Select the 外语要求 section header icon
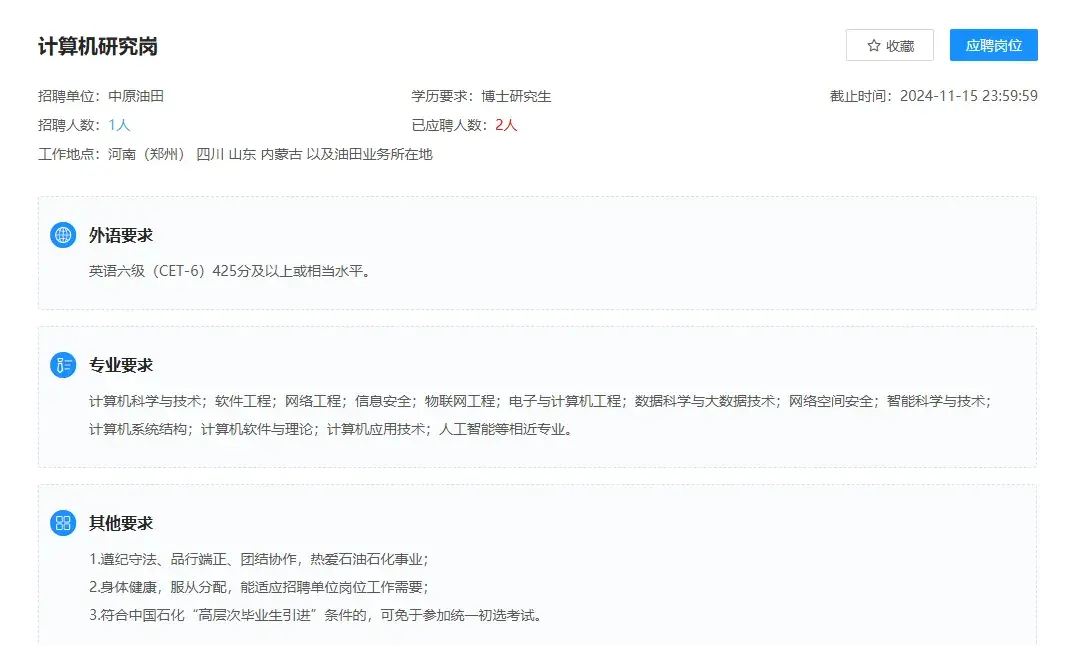 tap(63, 235)
